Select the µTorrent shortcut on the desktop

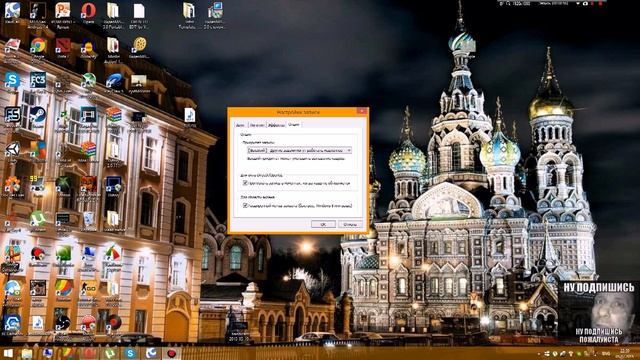(x=38, y=219)
